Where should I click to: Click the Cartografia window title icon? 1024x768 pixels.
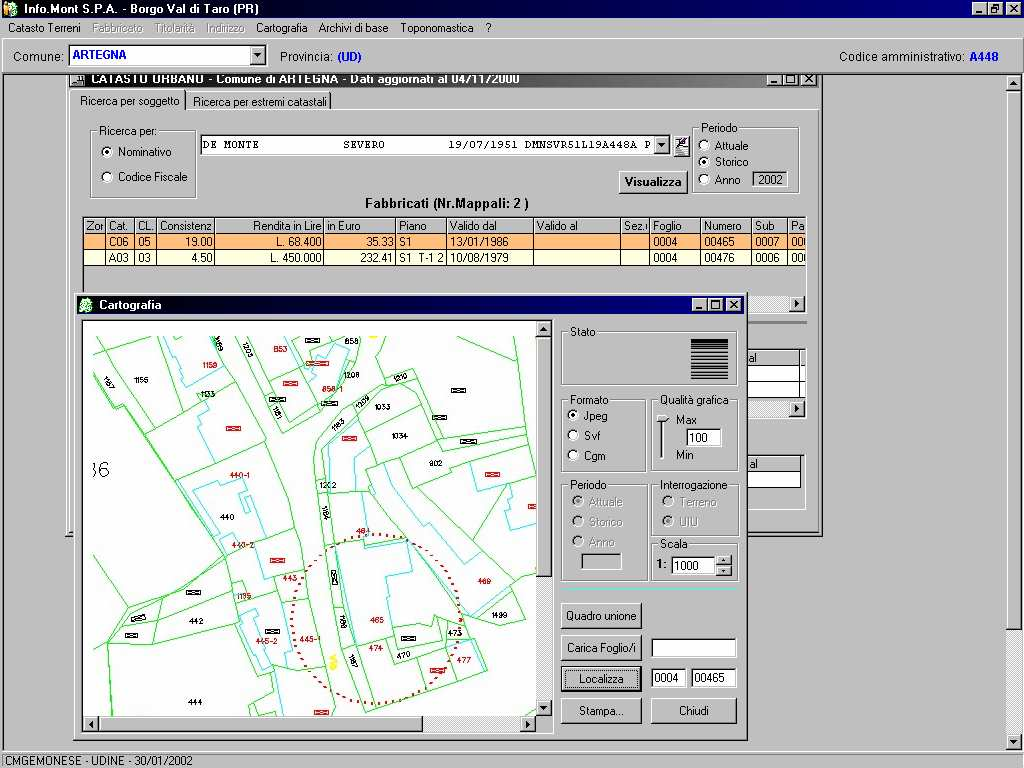86,305
